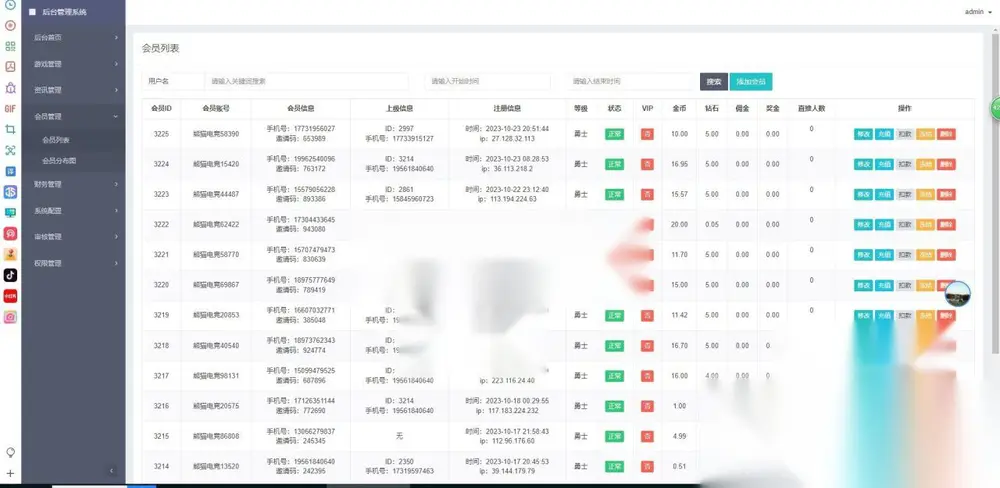Screen dimensions: 1000x488
Task: Click the 搜索 search button
Action: pyautogui.click(x=714, y=82)
